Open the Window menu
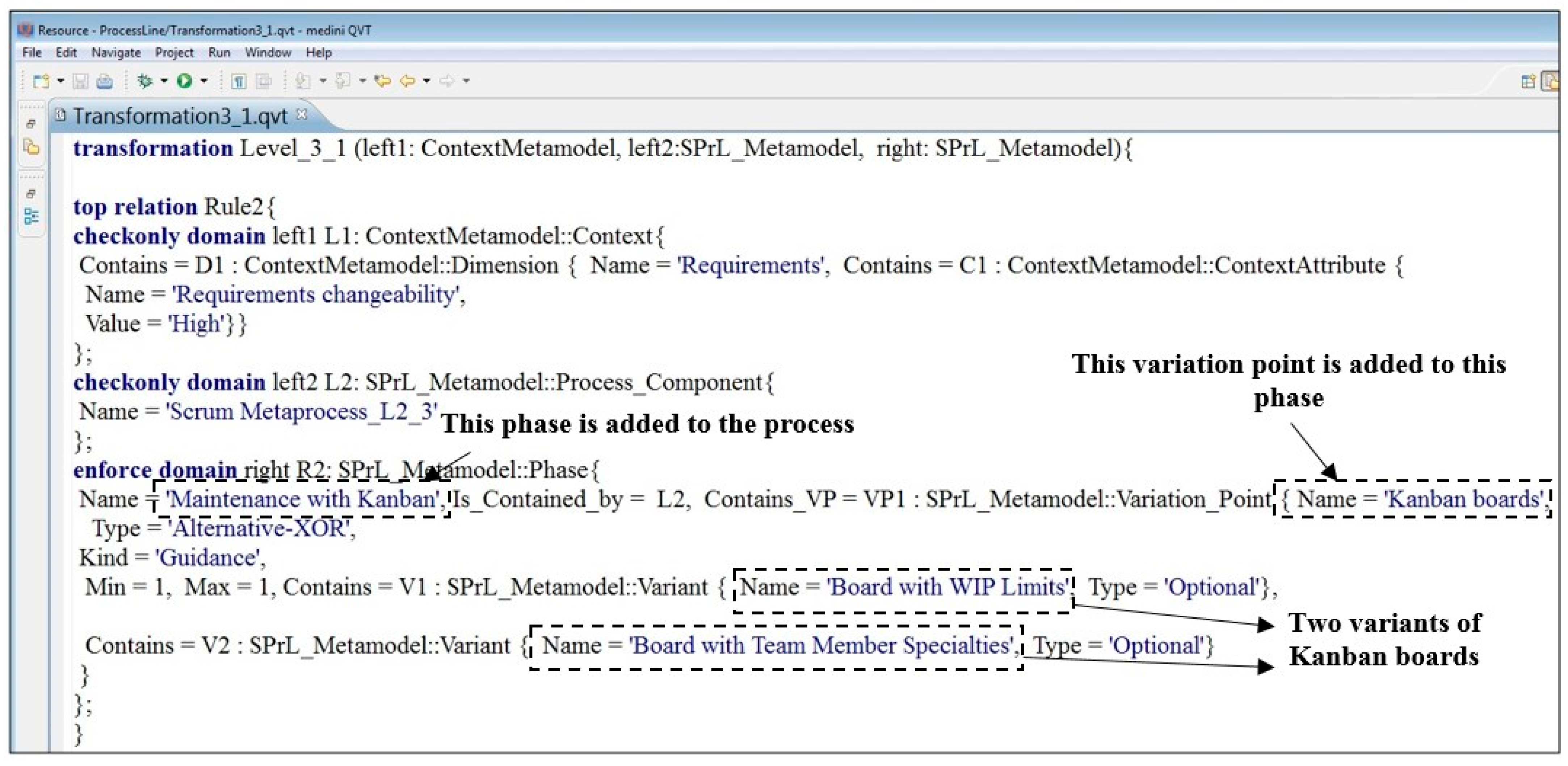Image resolution: width=1568 pixels, height=766 pixels. (268, 53)
